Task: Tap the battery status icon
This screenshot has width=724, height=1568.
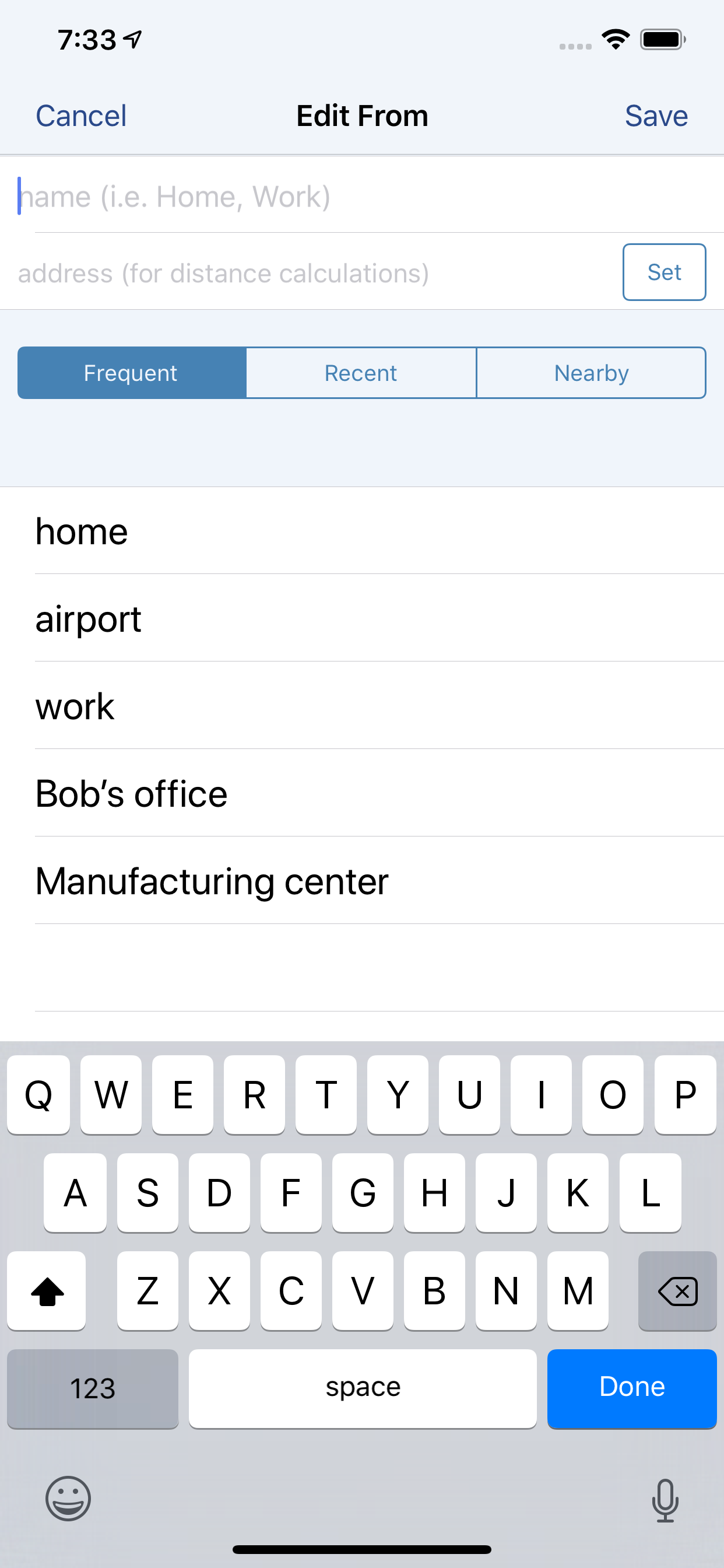Action: coord(663,40)
